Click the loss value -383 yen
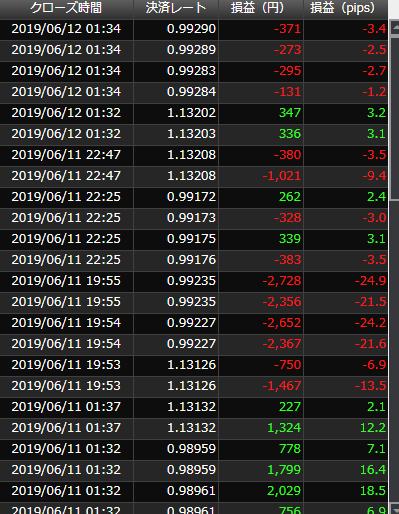Screen dimensions: 399x514 tap(287, 260)
